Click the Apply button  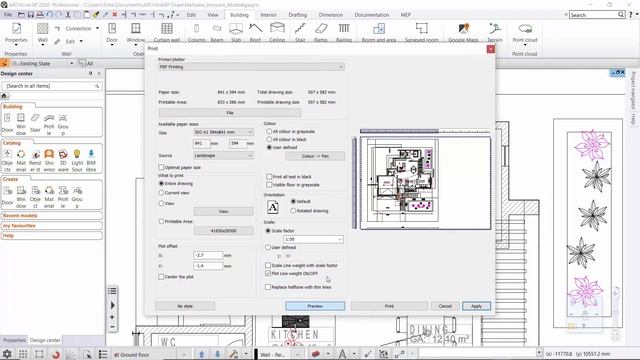(x=476, y=306)
